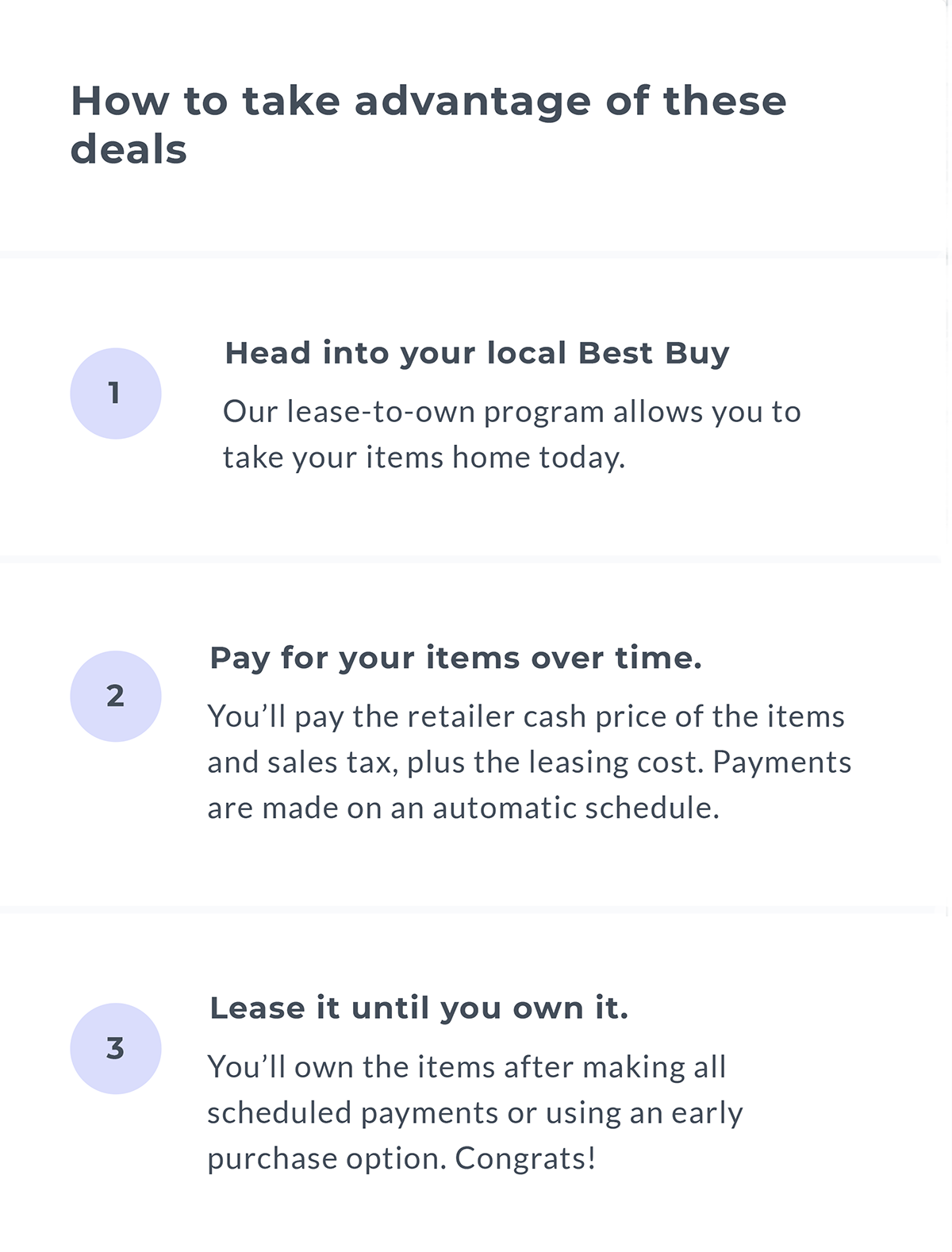Click the word "deals" in the page title
The width and height of the screenshot is (952, 1252).
click(x=129, y=150)
